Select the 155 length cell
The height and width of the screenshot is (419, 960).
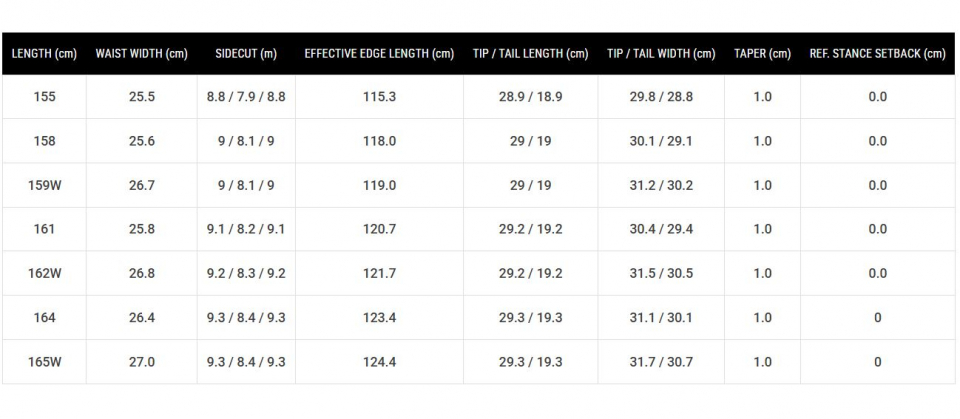[44, 97]
